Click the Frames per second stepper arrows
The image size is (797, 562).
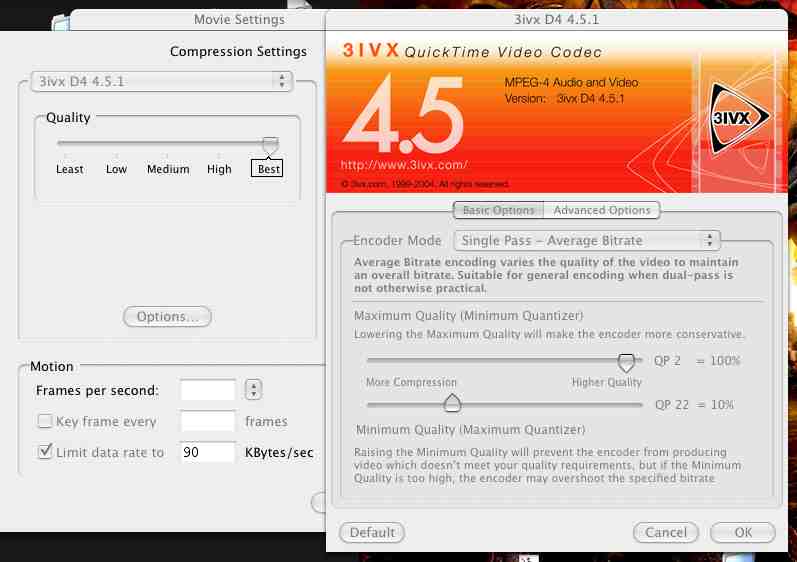(253, 390)
